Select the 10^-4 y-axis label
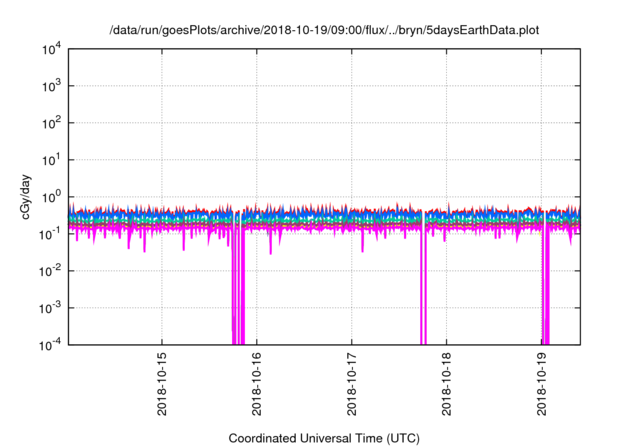Viewport: 640px width, 448px height. [50, 345]
